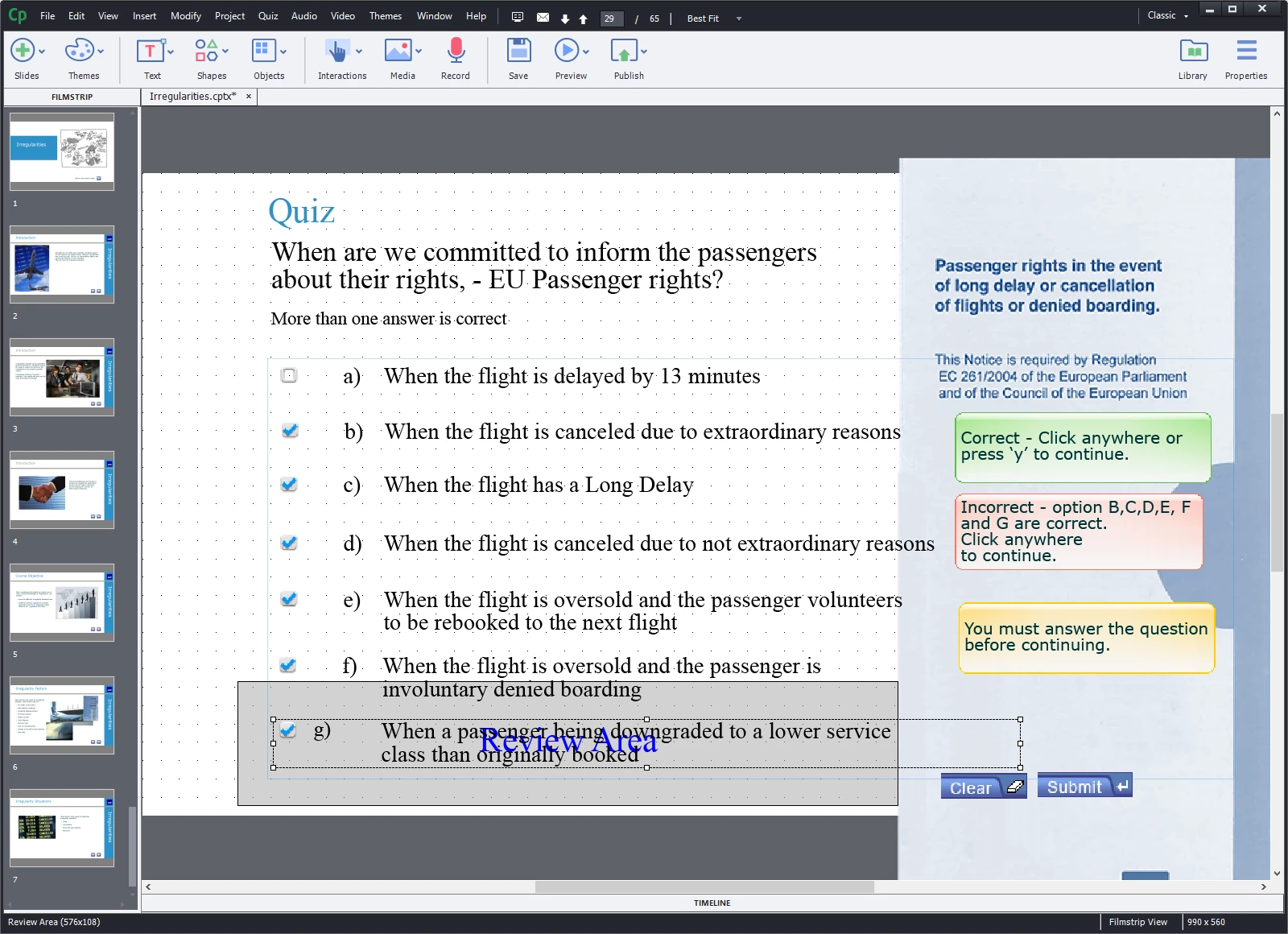Open the Quiz menu
The width and height of the screenshot is (1288, 934).
point(268,16)
